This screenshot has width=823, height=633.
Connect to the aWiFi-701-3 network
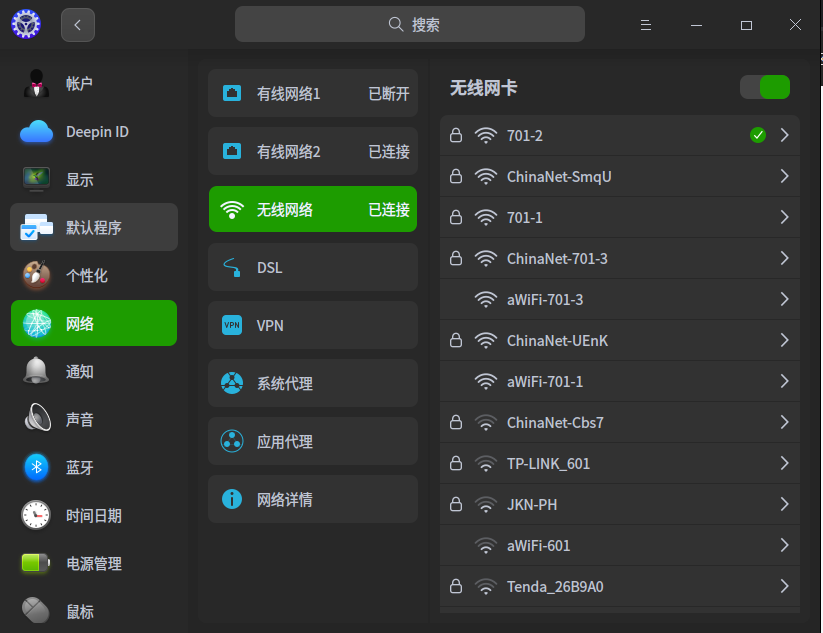tap(545, 299)
